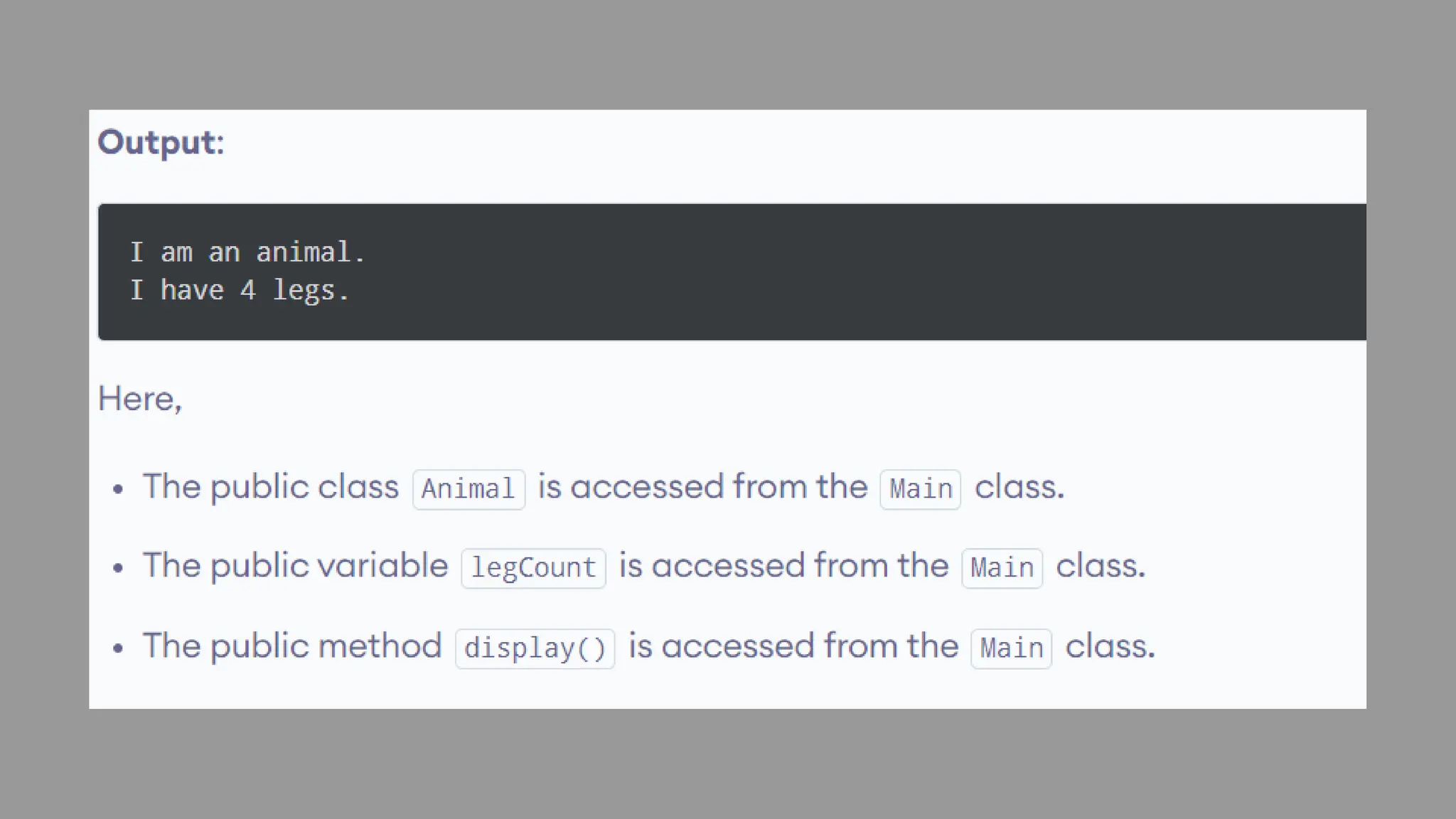Click the Animal code tag
The width and height of the screenshot is (1456, 819).
click(469, 489)
